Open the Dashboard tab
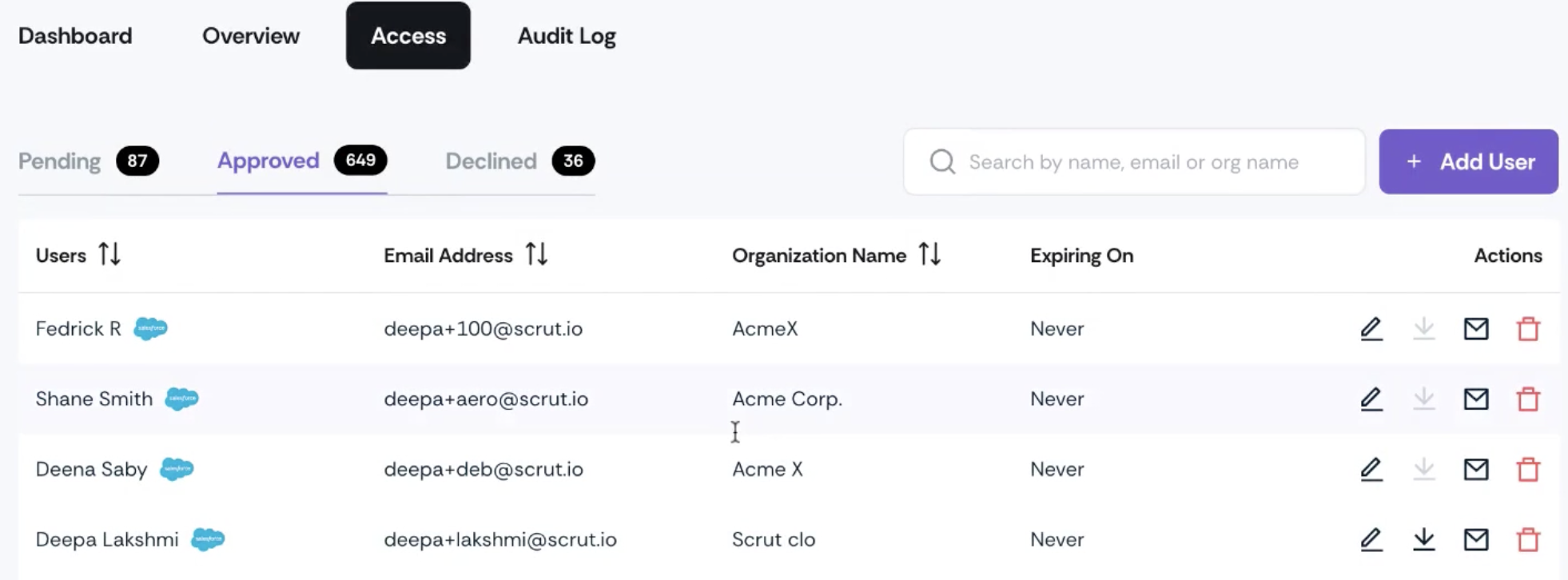Image resolution: width=1568 pixels, height=580 pixels. [75, 36]
